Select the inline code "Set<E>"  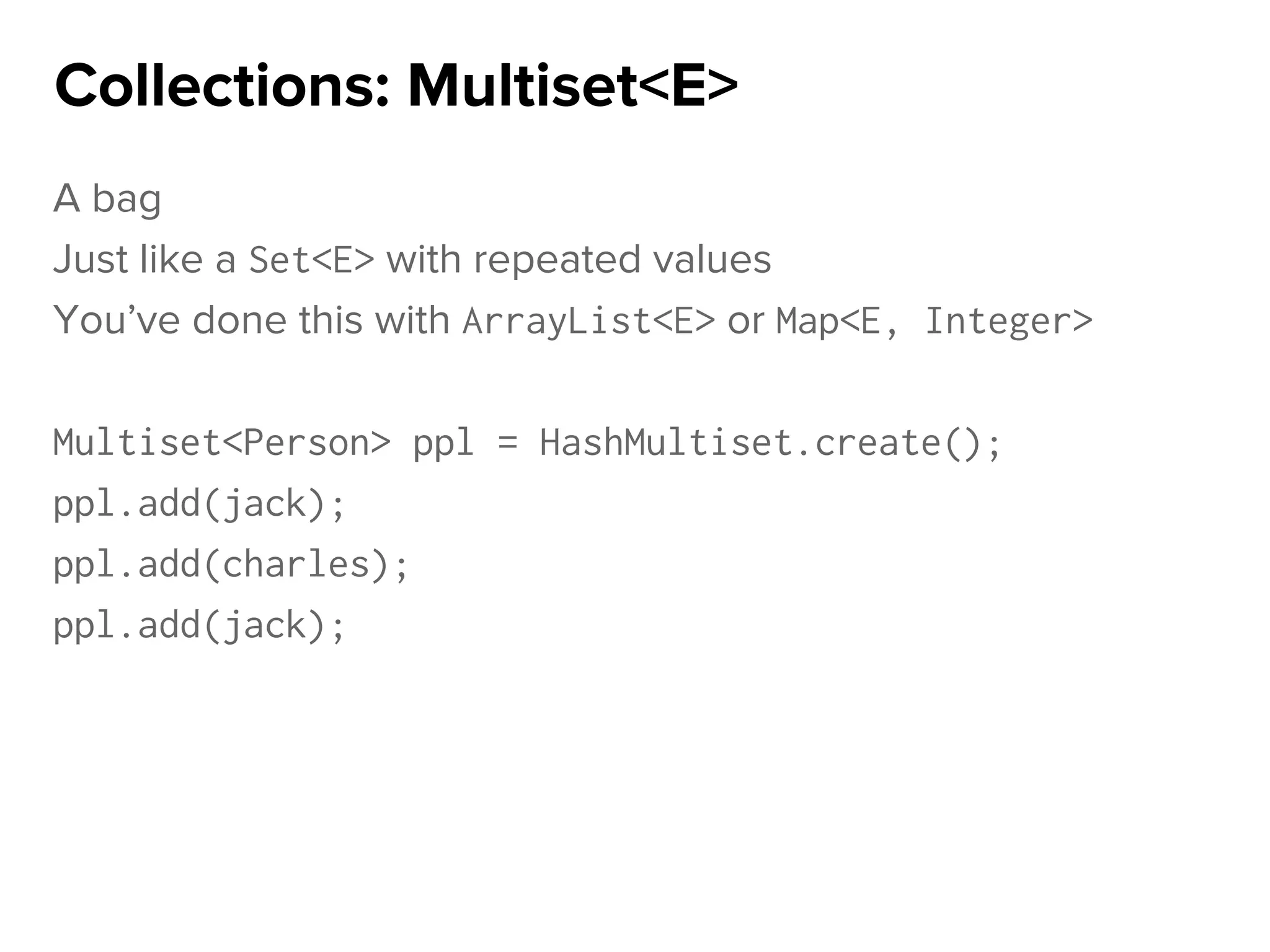coord(311,260)
